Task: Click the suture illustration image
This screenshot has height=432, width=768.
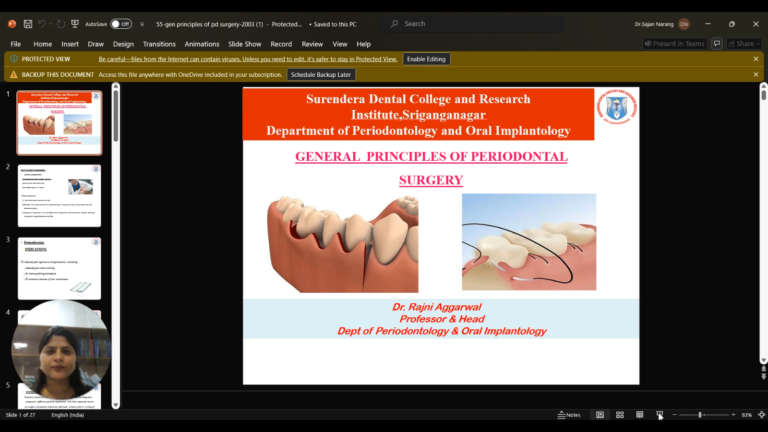Action: click(529, 242)
